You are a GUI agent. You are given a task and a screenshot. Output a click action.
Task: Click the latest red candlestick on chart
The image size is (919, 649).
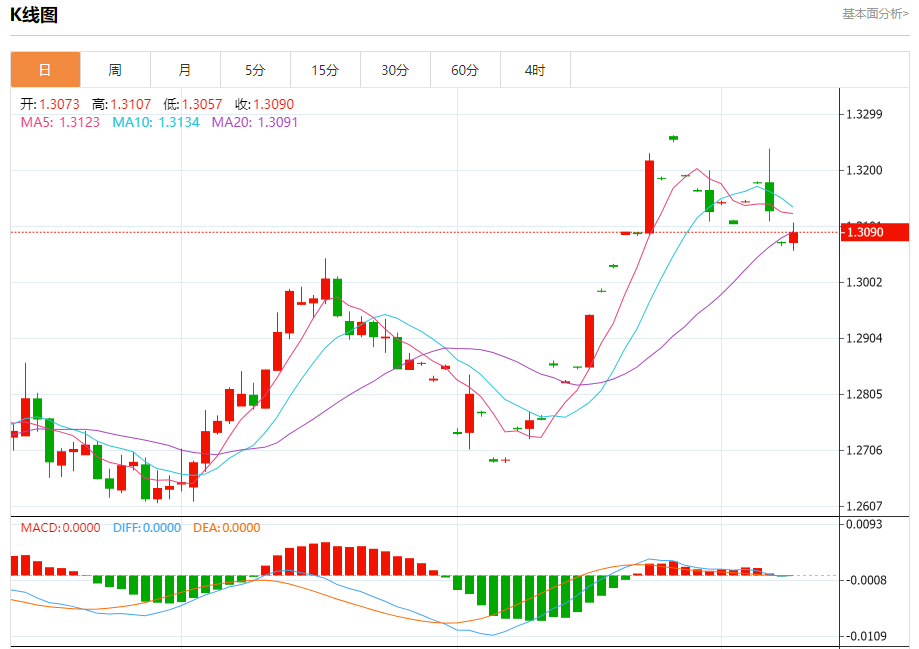[x=794, y=237]
